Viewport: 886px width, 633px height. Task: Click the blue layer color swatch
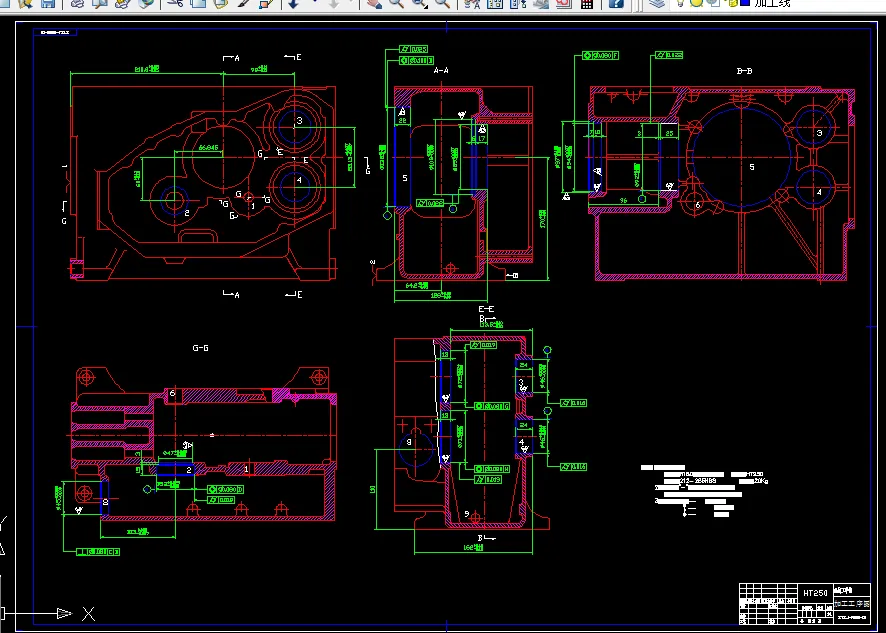pyautogui.click(x=745, y=3)
